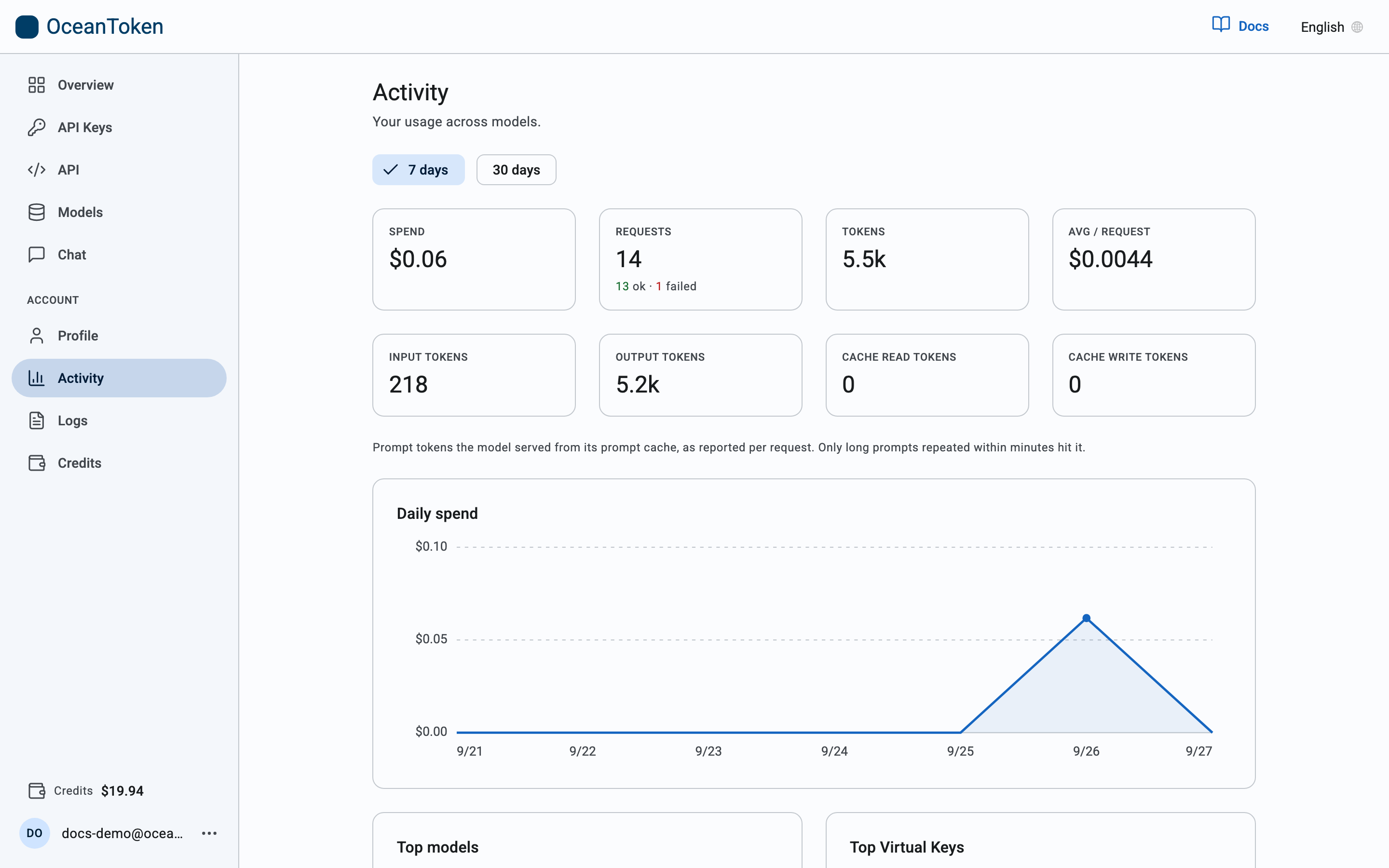Navigate to Models section
This screenshot has height=868, width=1389.
[119, 212]
